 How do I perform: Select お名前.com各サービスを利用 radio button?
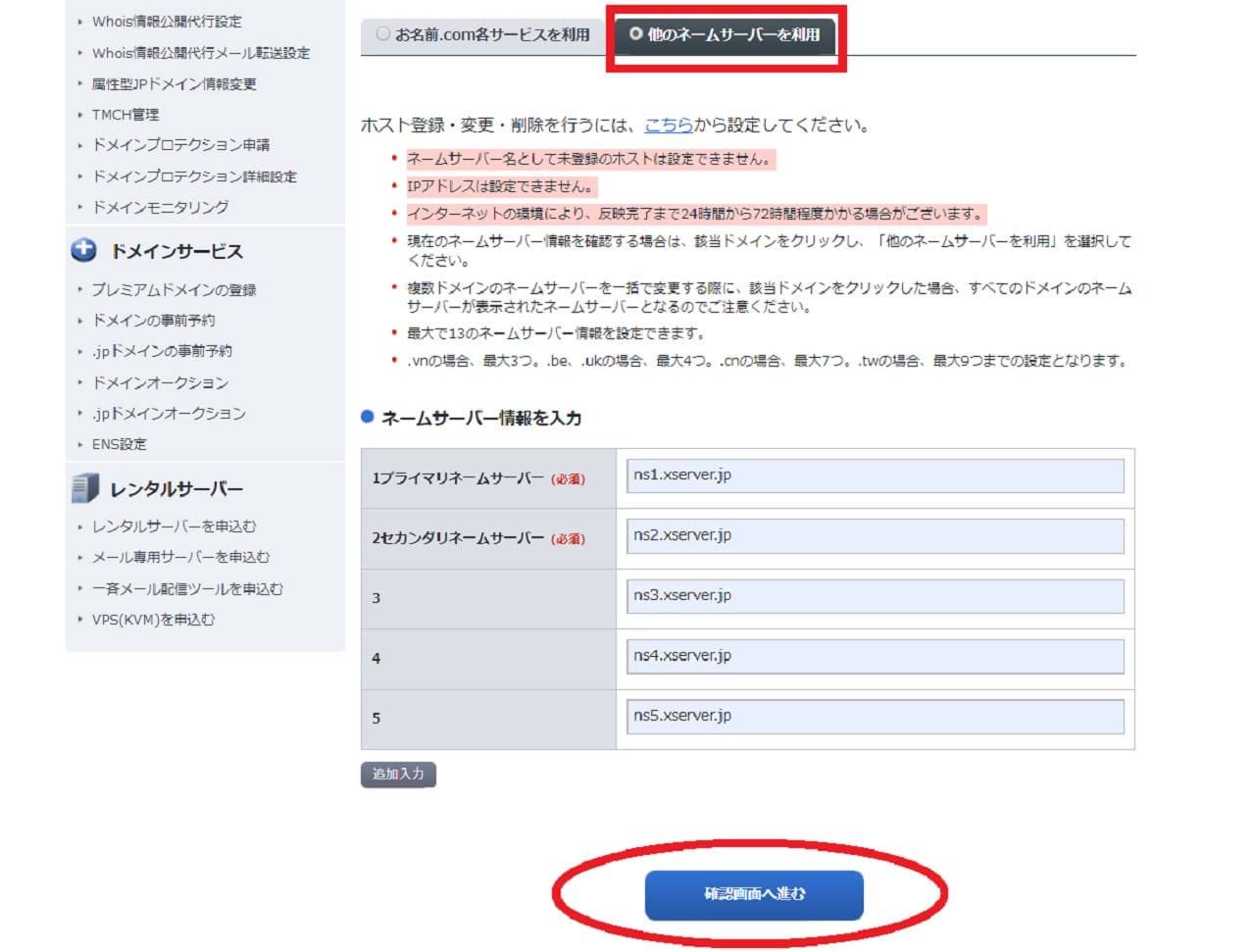coord(383,34)
